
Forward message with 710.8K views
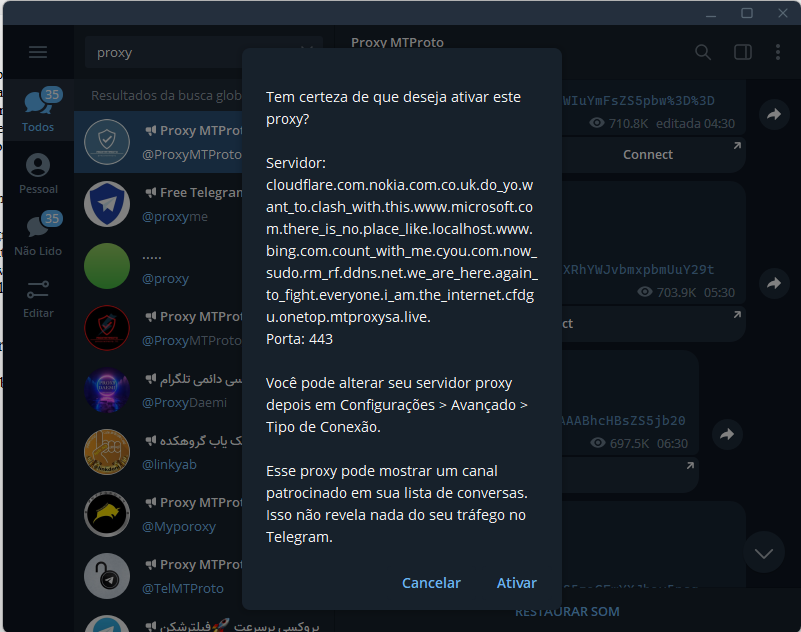pos(774,114)
